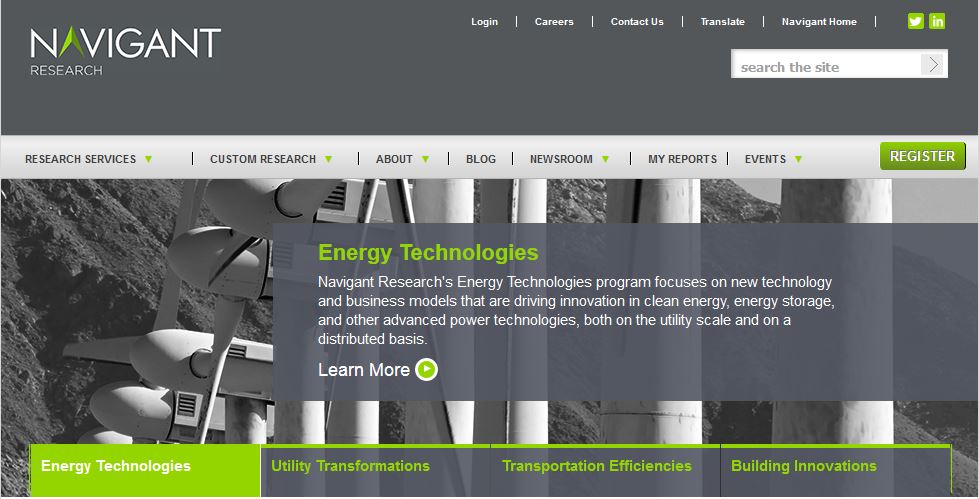Open My Reports page
Image resolution: width=979 pixels, height=499 pixels.
coord(682,159)
